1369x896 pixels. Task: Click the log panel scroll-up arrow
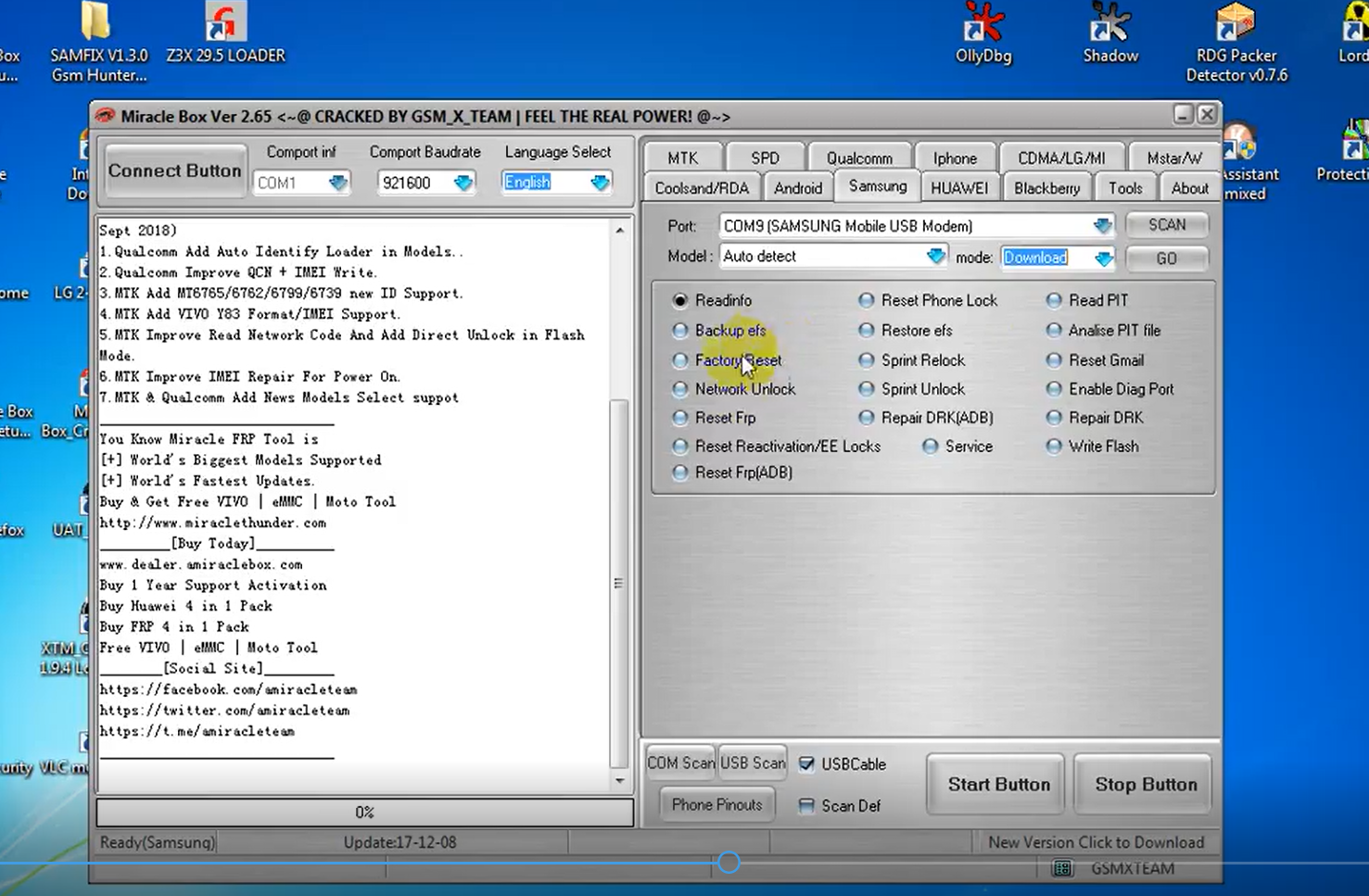[619, 229]
